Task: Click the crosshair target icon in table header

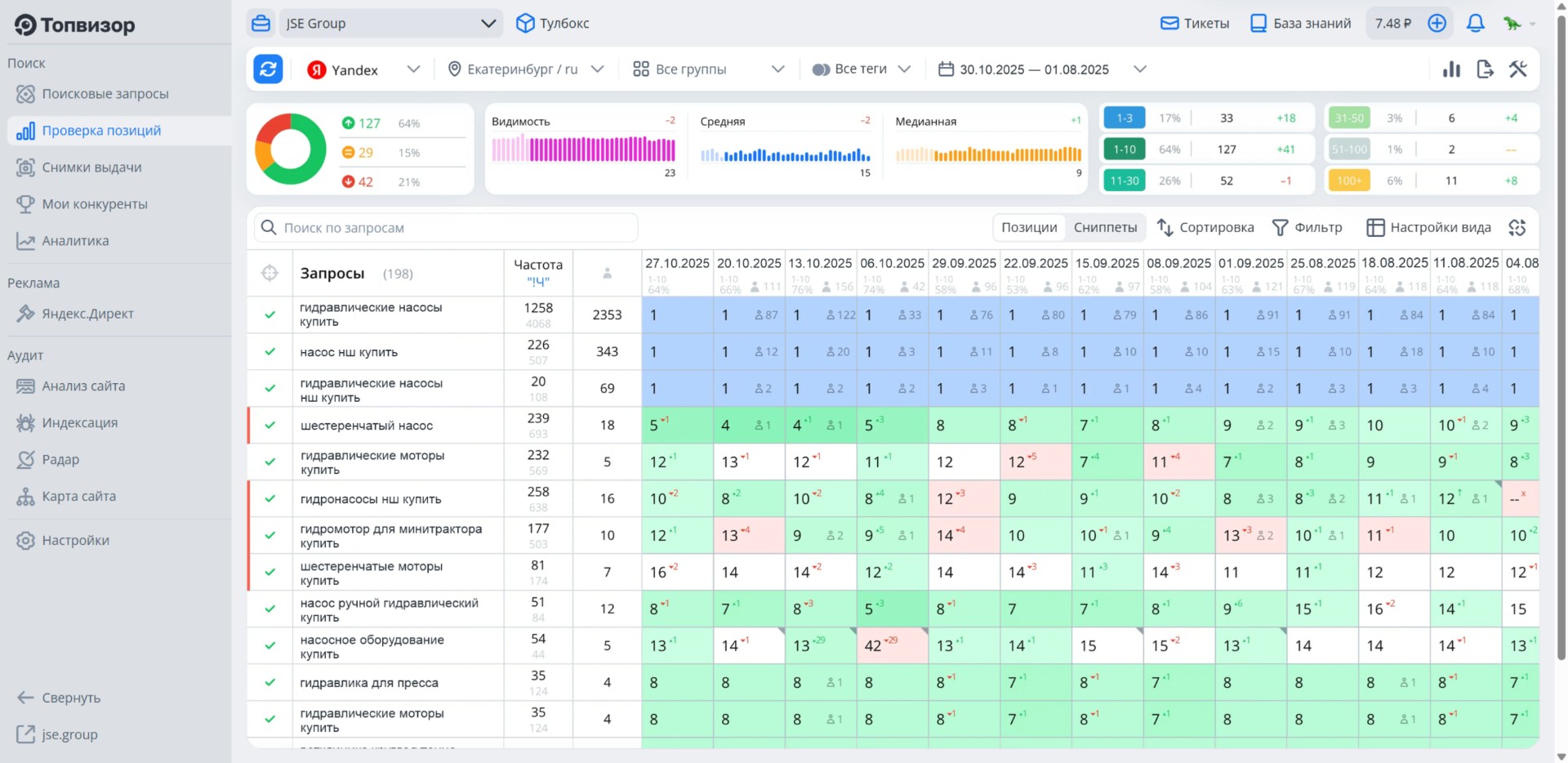Action: [x=269, y=274]
